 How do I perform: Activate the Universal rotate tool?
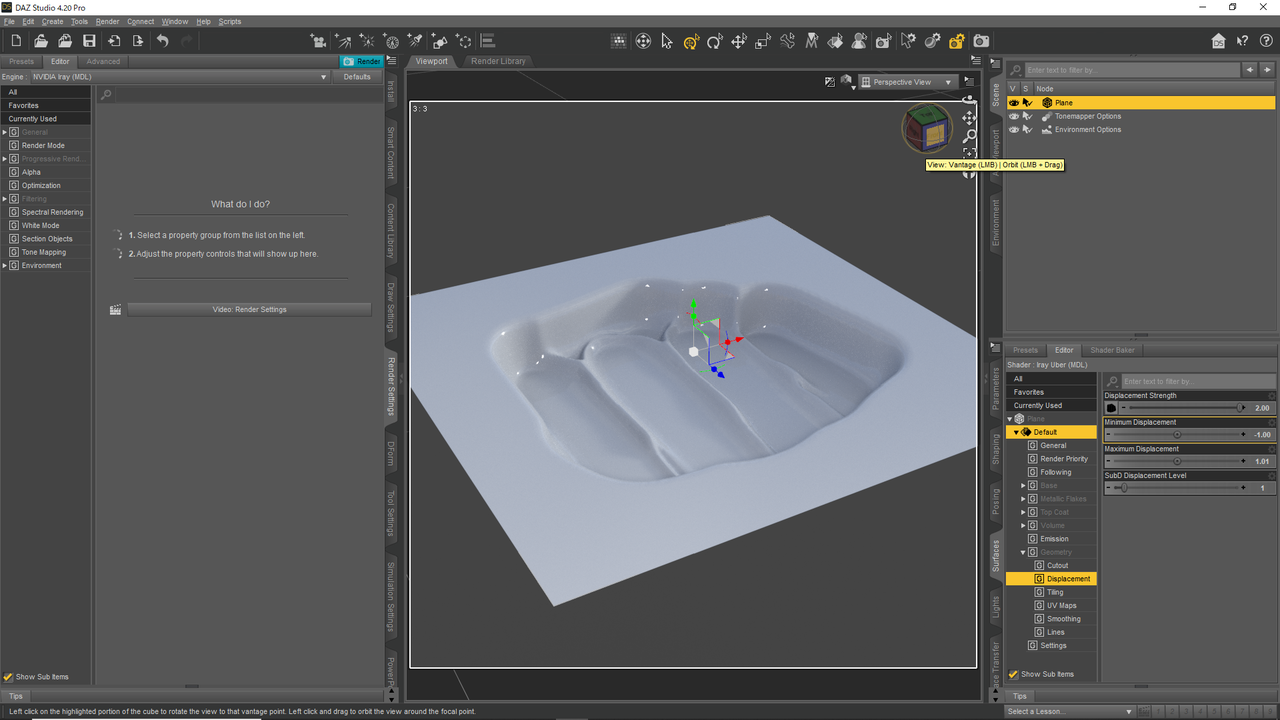coord(690,41)
